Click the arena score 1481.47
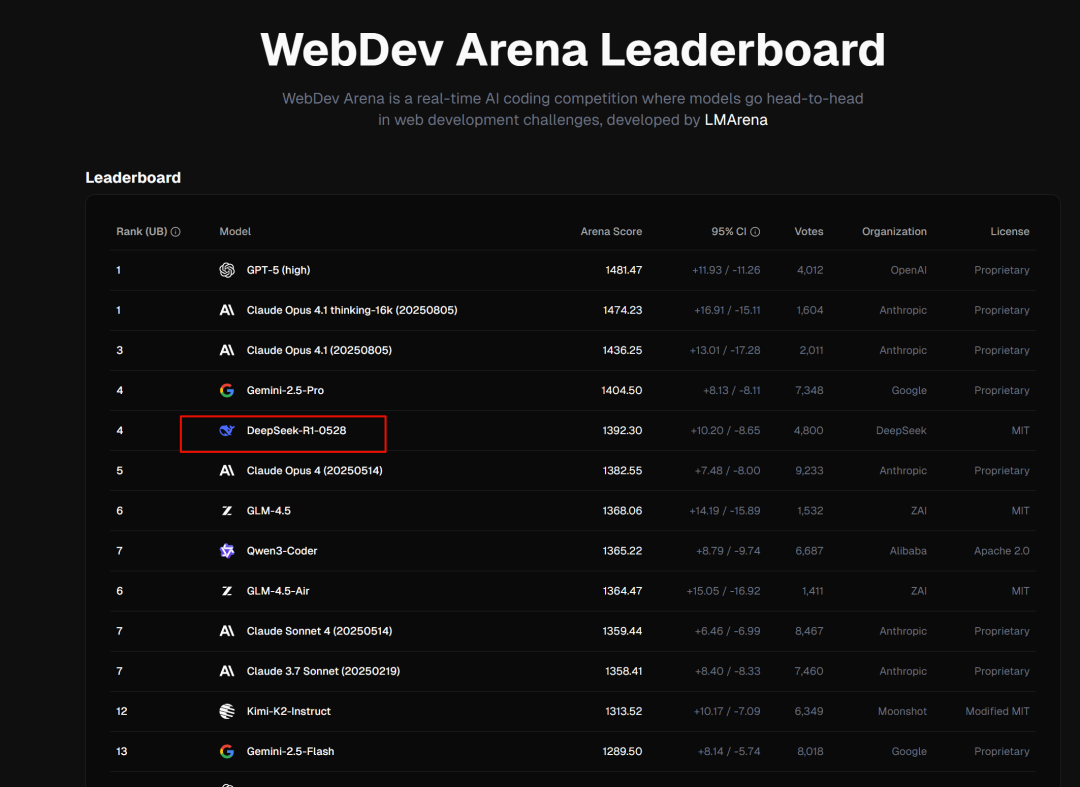This screenshot has width=1080, height=787. click(x=623, y=270)
